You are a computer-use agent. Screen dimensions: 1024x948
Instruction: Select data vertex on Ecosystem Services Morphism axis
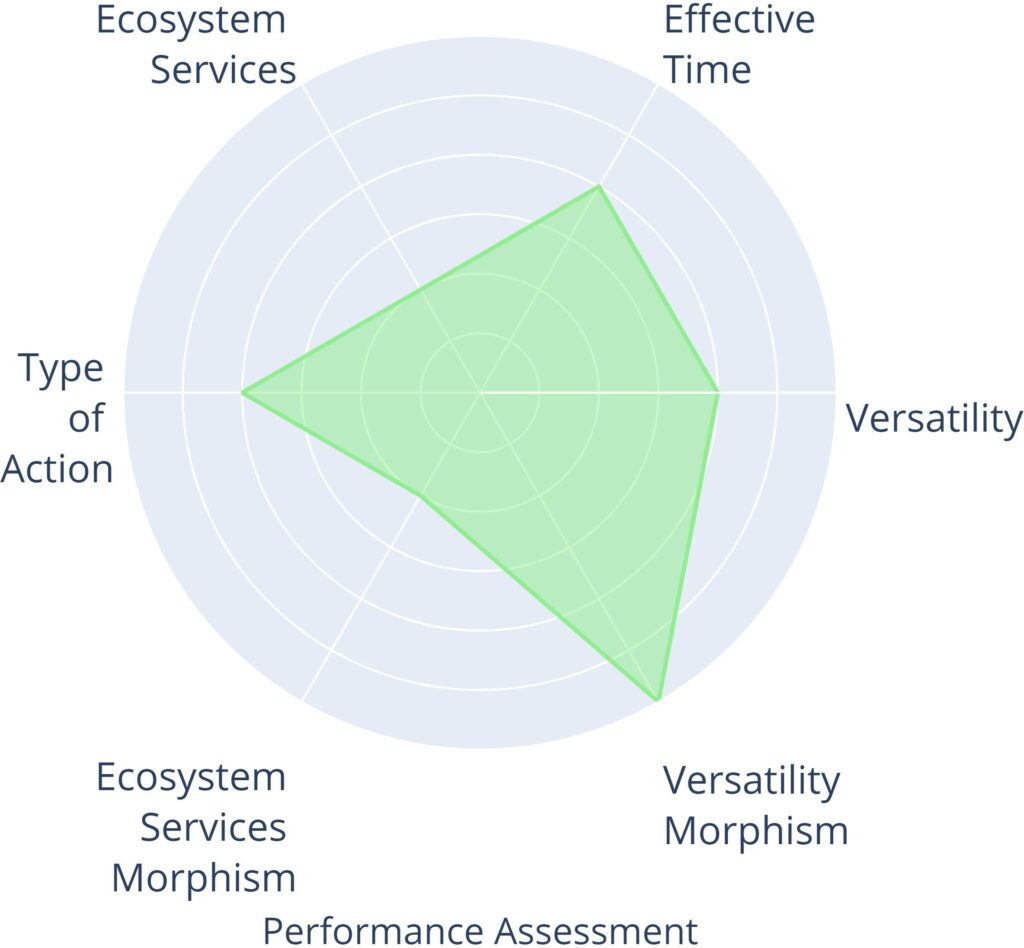tap(421, 495)
